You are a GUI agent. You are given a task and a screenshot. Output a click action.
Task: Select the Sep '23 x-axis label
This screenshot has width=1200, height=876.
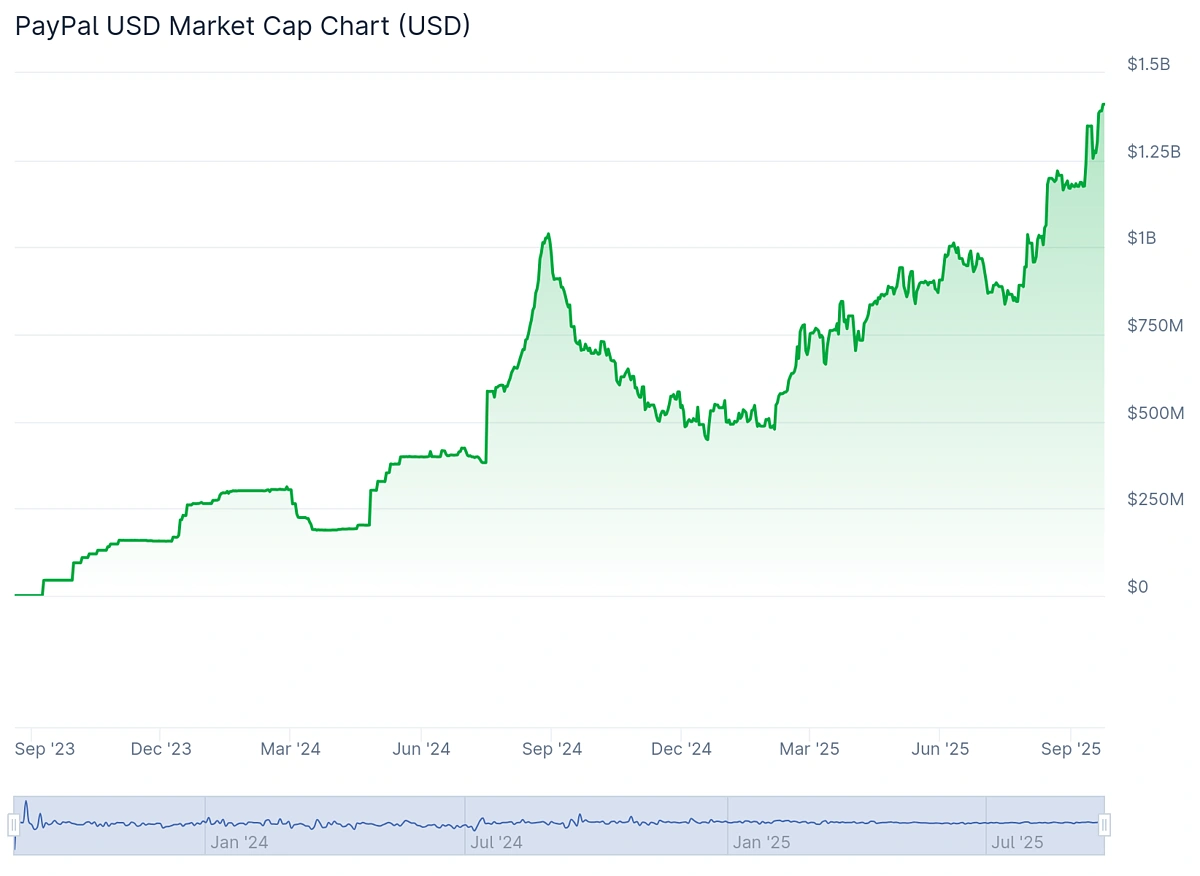coord(45,748)
